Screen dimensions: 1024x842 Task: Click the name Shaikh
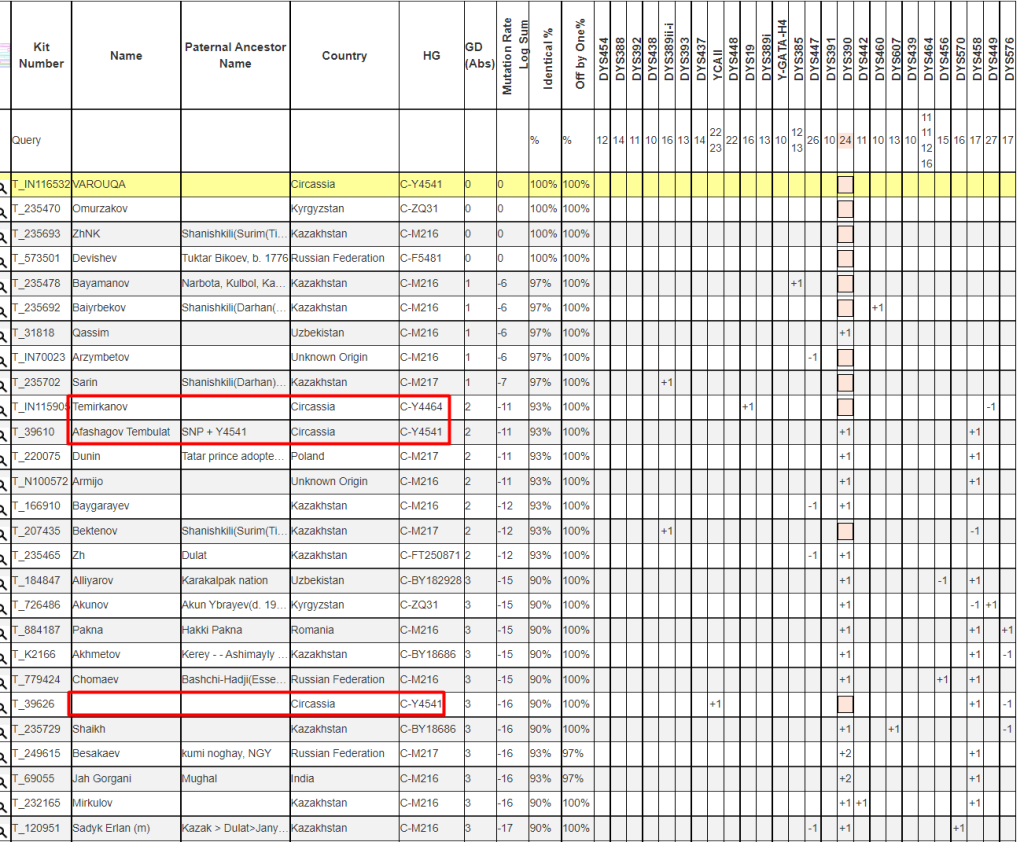pyautogui.click(x=89, y=729)
